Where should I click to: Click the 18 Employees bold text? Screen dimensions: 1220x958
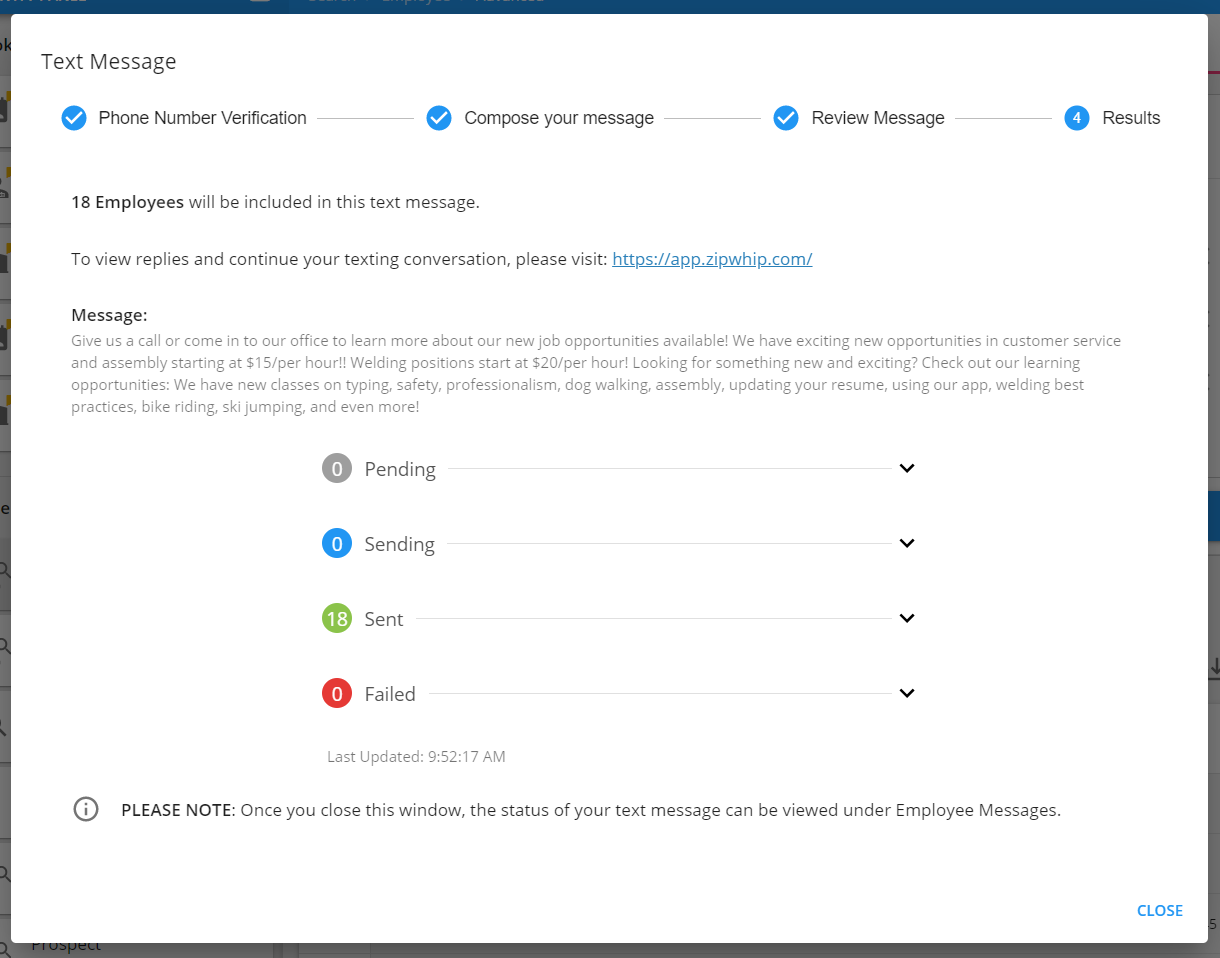coord(127,202)
